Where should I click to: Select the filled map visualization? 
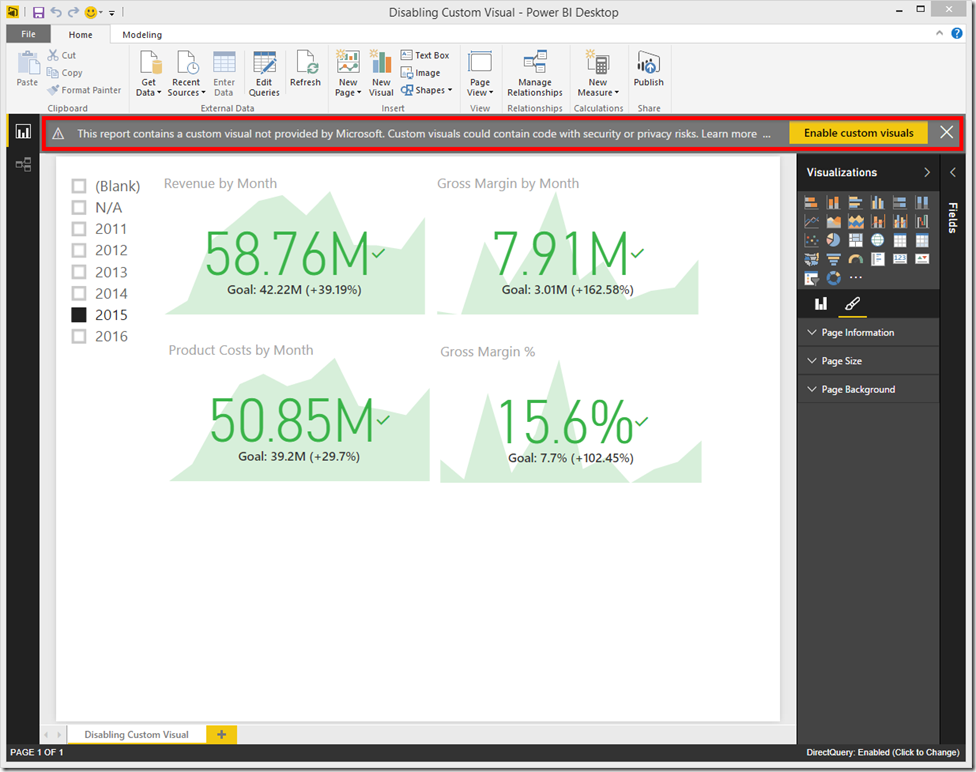(811, 259)
